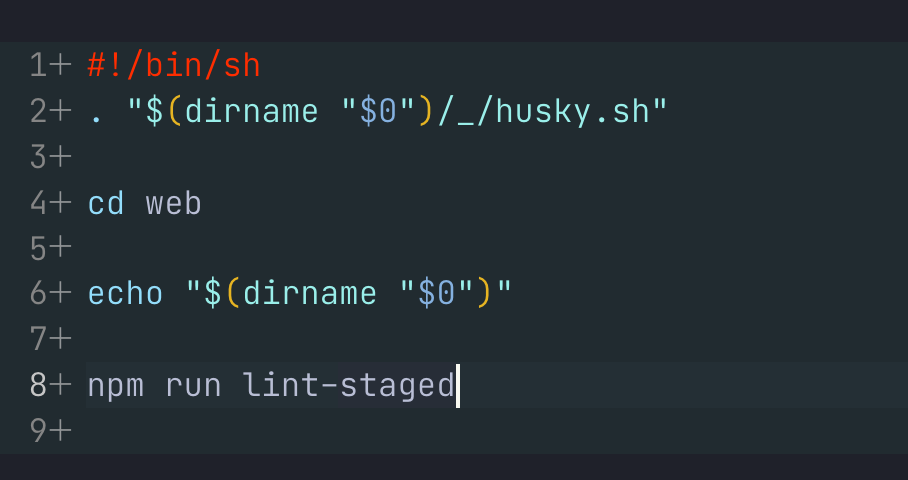This screenshot has height=480, width=908.
Task: Click line number 6 in the gutter
Action: [39, 294]
